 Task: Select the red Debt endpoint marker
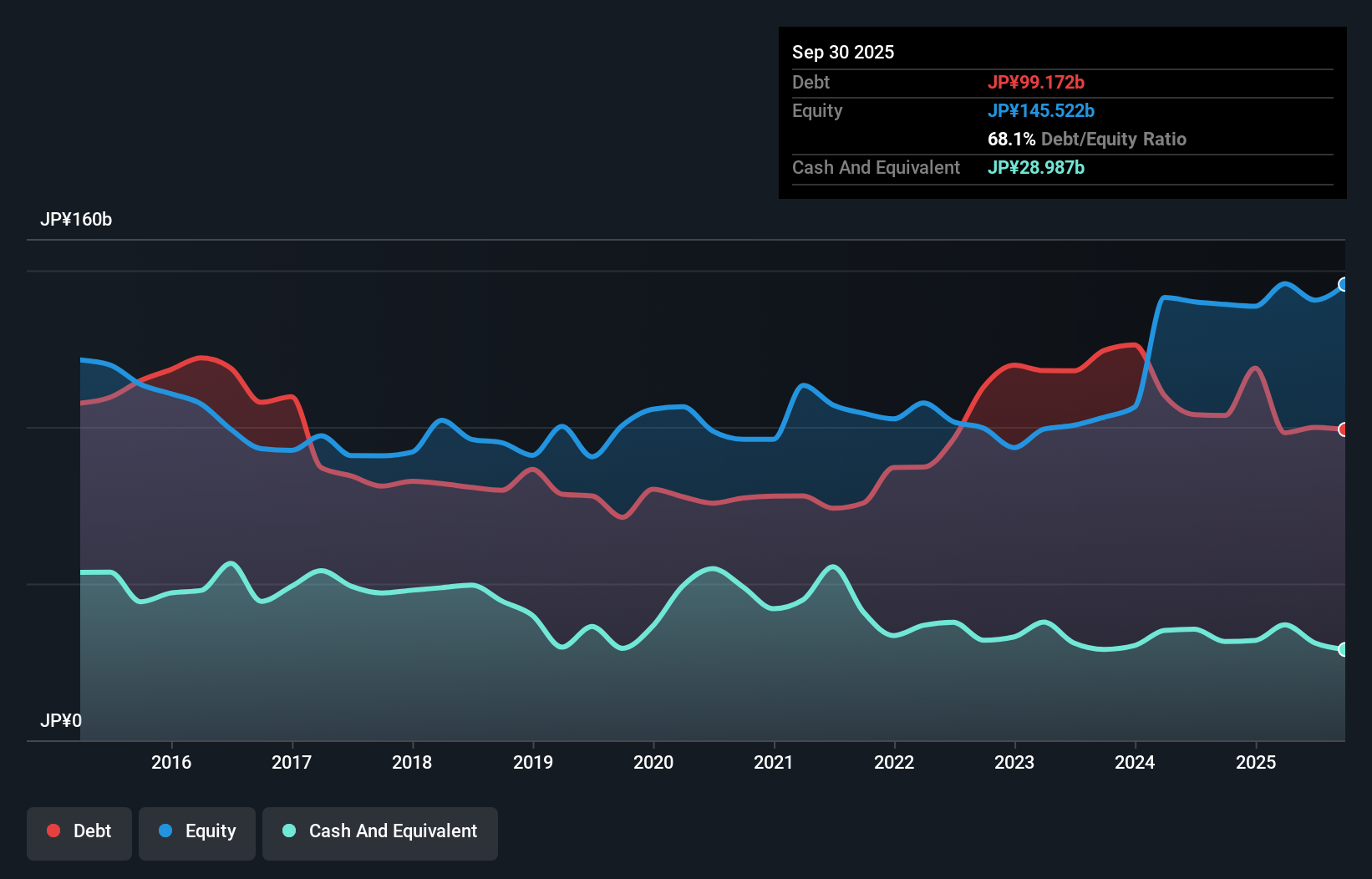click(1344, 429)
